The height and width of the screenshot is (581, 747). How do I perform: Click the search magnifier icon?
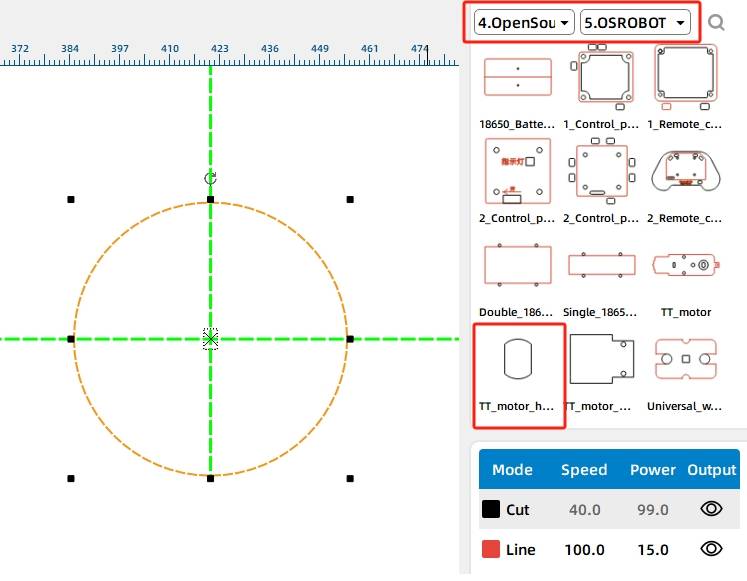click(716, 22)
